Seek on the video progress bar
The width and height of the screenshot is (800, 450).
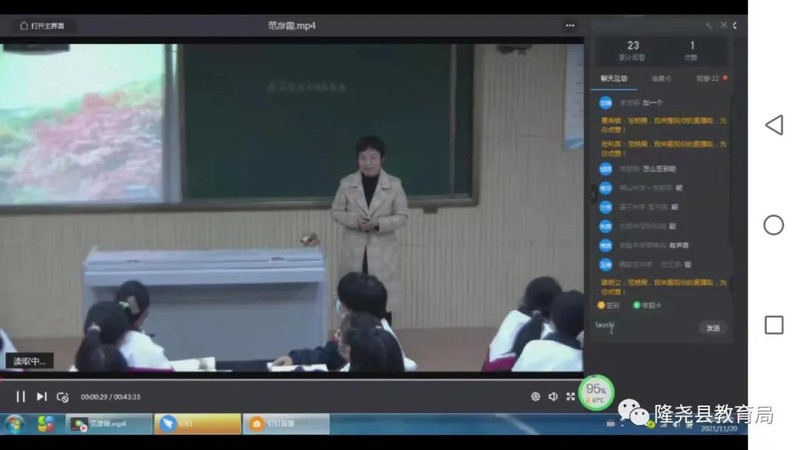(x=292, y=379)
